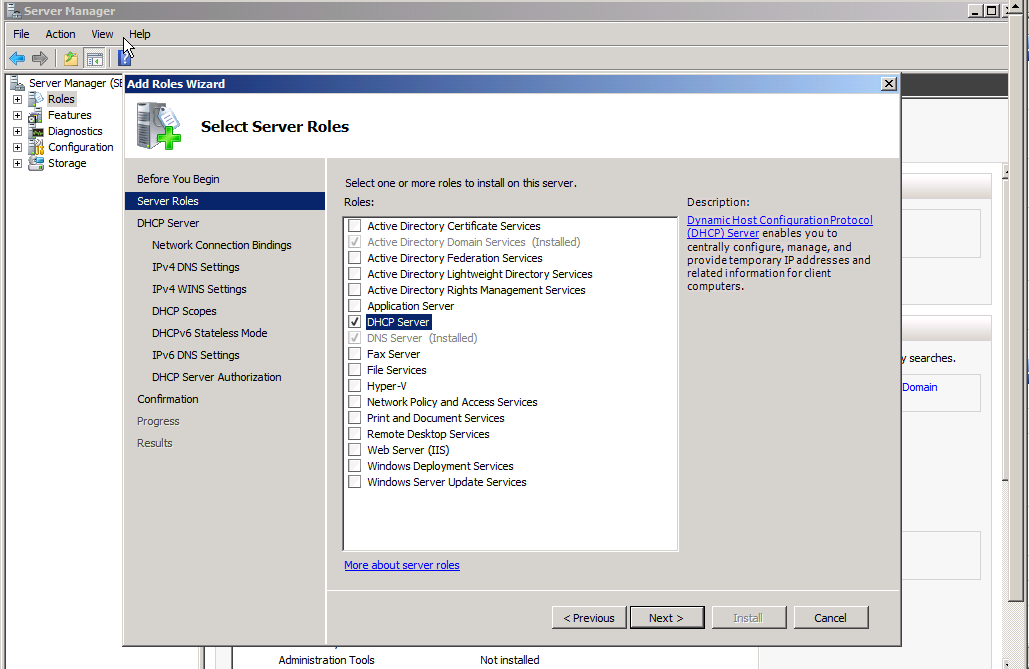Click the Features tree icon
The height and width of the screenshot is (669, 1029).
point(36,115)
